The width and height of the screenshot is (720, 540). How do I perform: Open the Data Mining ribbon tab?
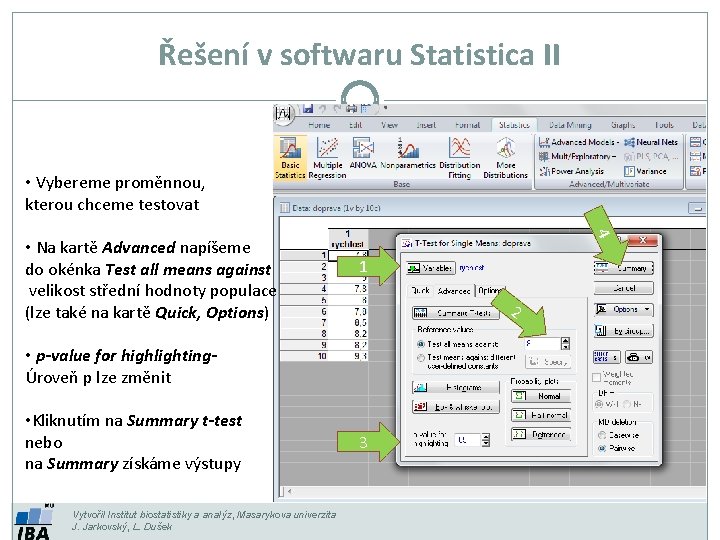click(x=570, y=125)
